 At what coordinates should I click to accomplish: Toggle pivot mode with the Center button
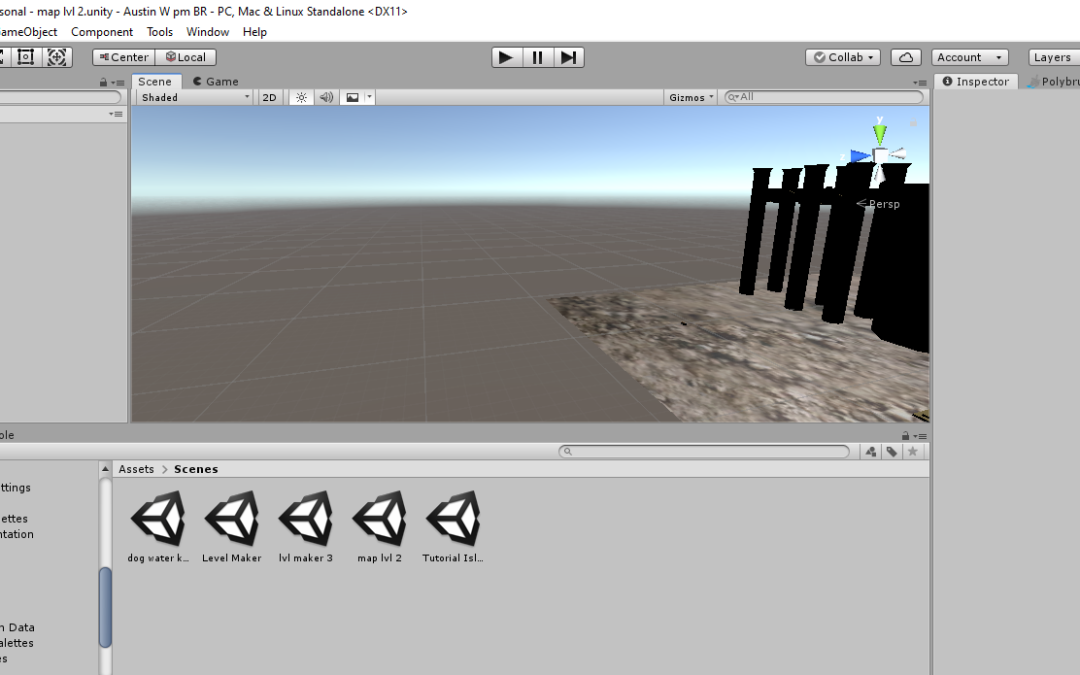pos(124,57)
